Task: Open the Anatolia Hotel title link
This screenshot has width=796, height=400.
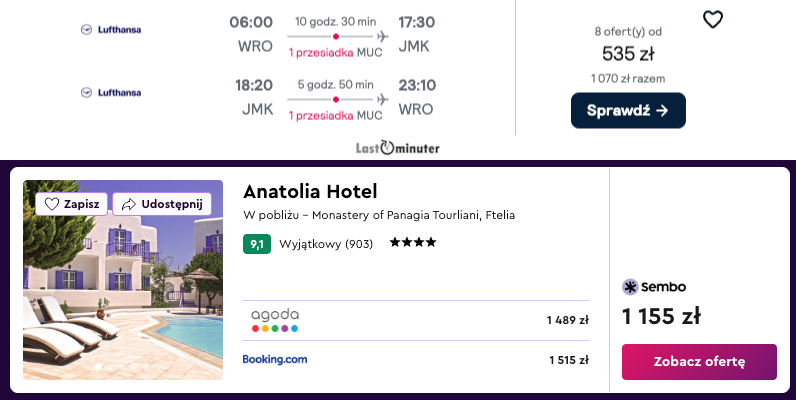Action: coord(310,191)
